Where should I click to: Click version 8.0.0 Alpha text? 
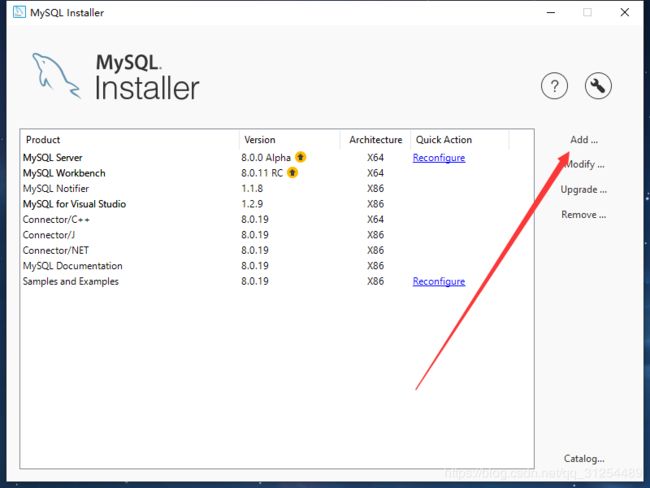266,158
